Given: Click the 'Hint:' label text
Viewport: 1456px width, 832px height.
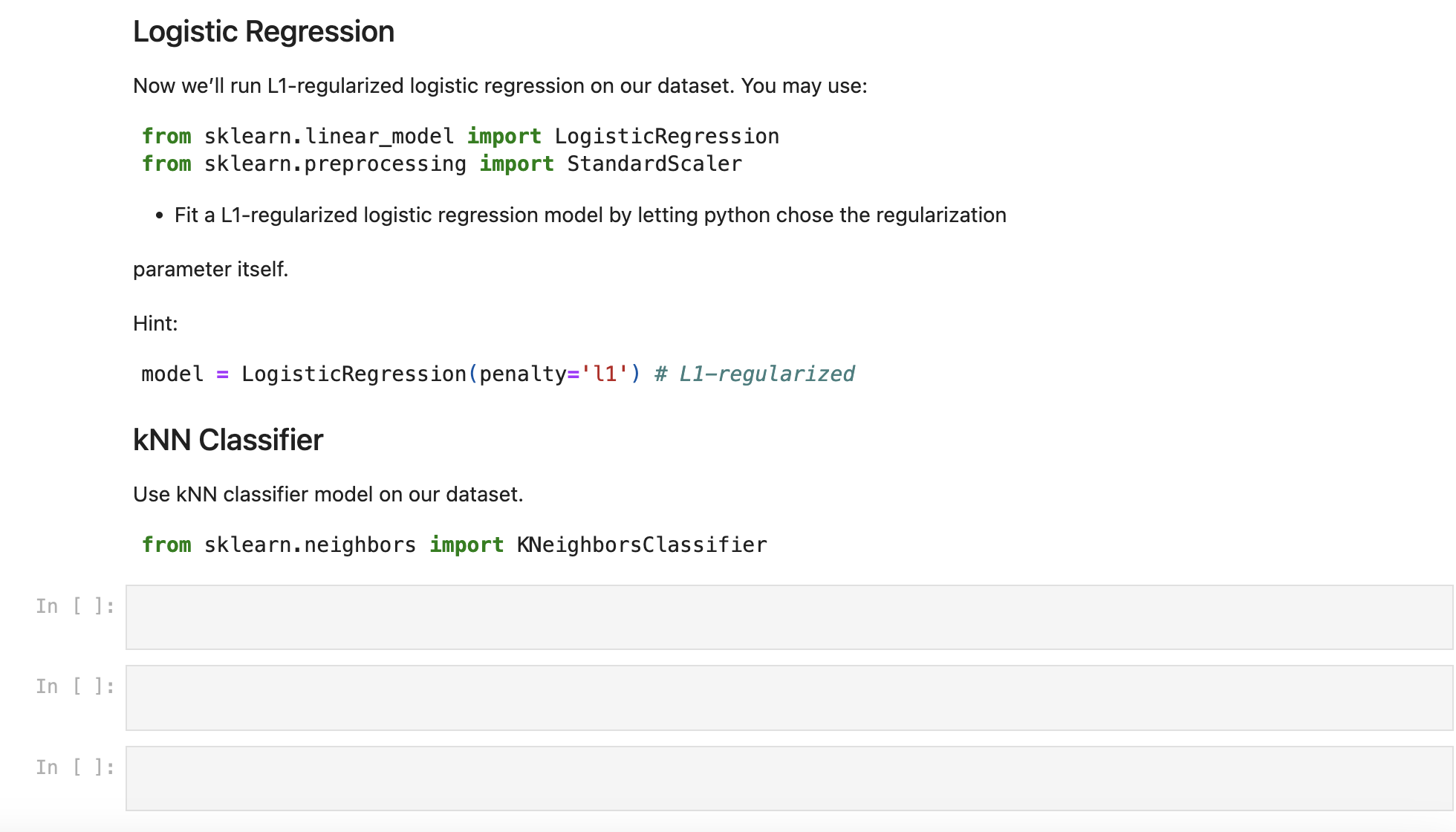Looking at the screenshot, I should tap(155, 323).
